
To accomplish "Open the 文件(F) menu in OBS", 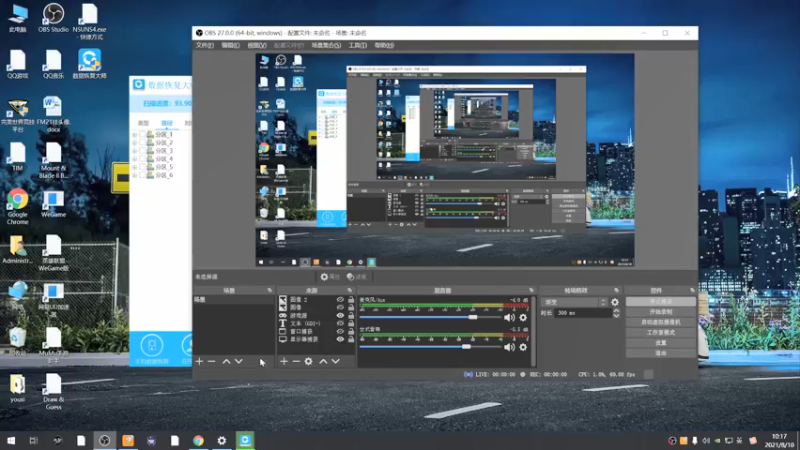I will pos(205,45).
